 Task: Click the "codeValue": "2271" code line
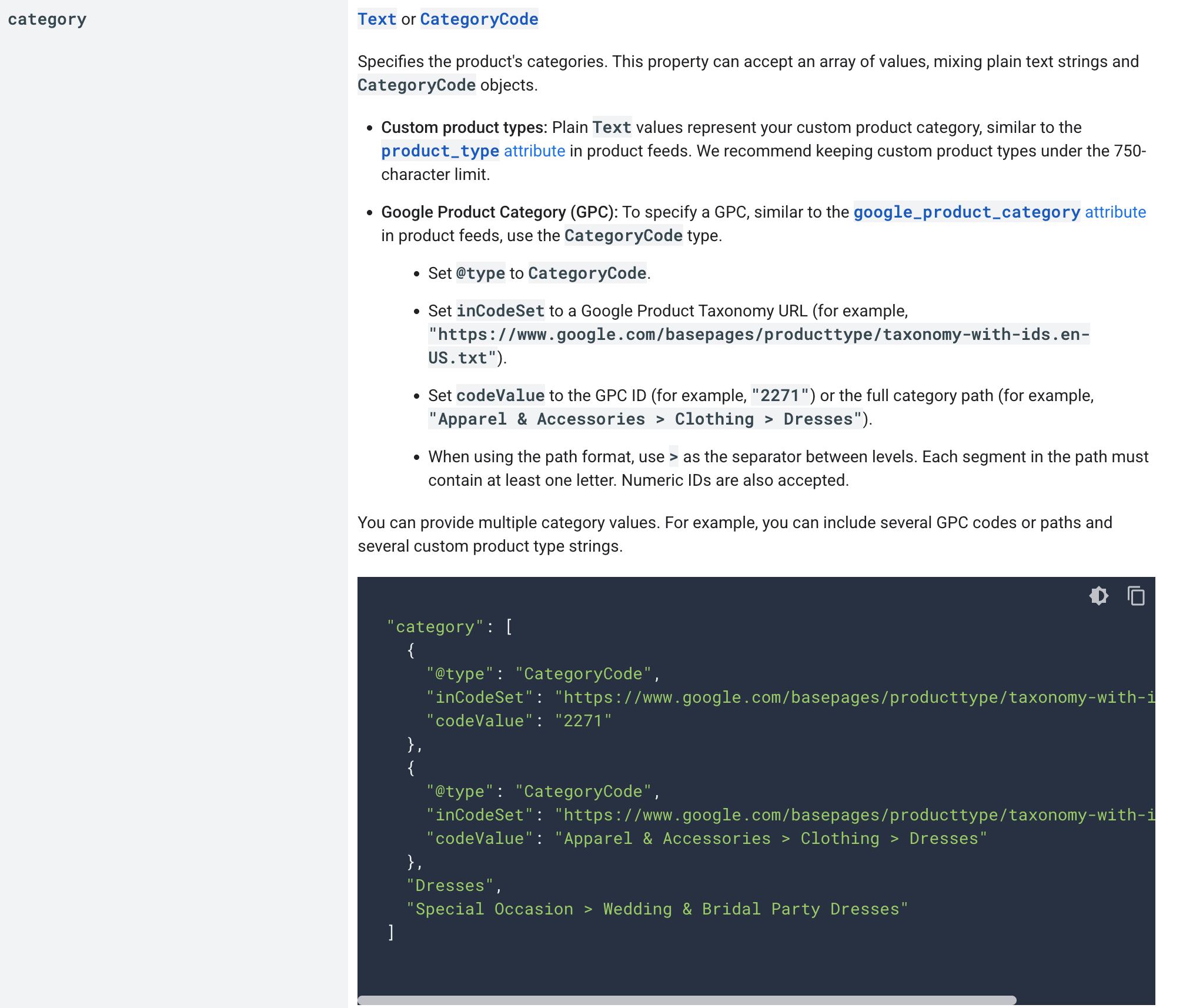click(x=519, y=721)
